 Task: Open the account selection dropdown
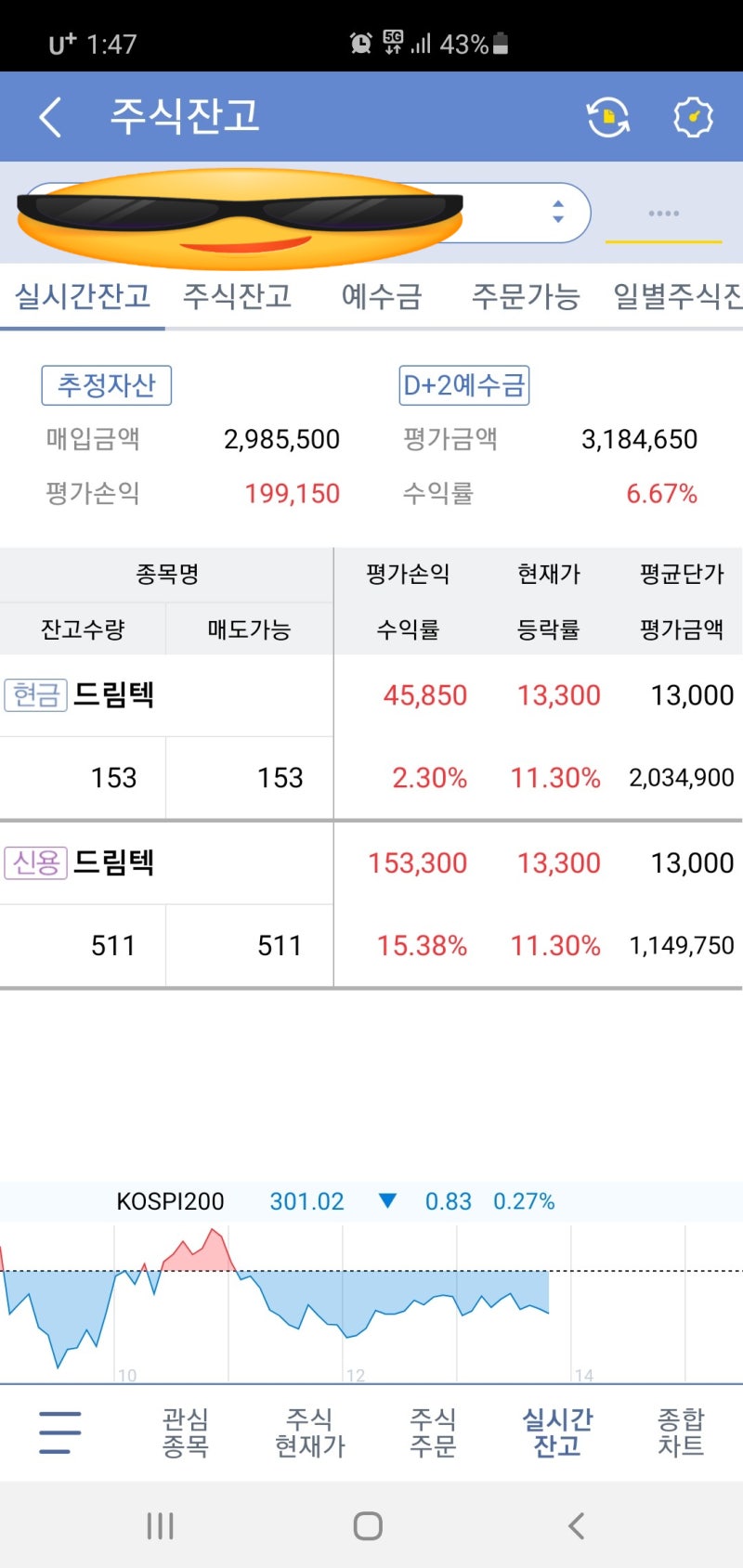point(557,213)
